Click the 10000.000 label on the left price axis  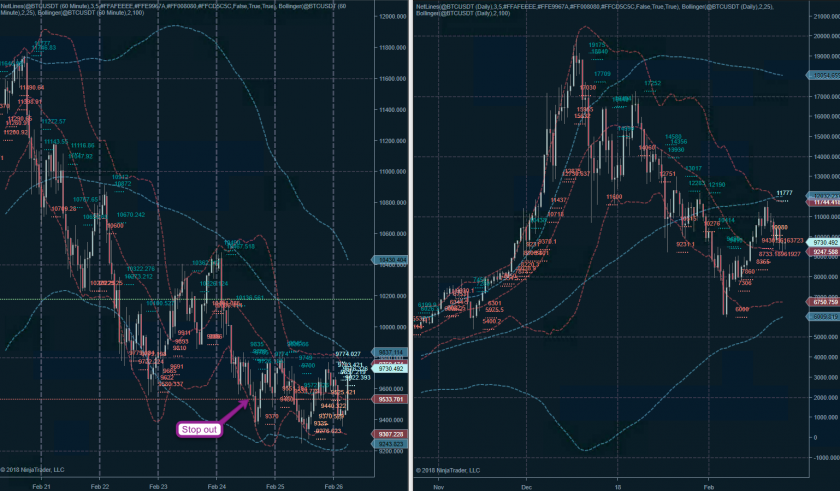pos(393,327)
